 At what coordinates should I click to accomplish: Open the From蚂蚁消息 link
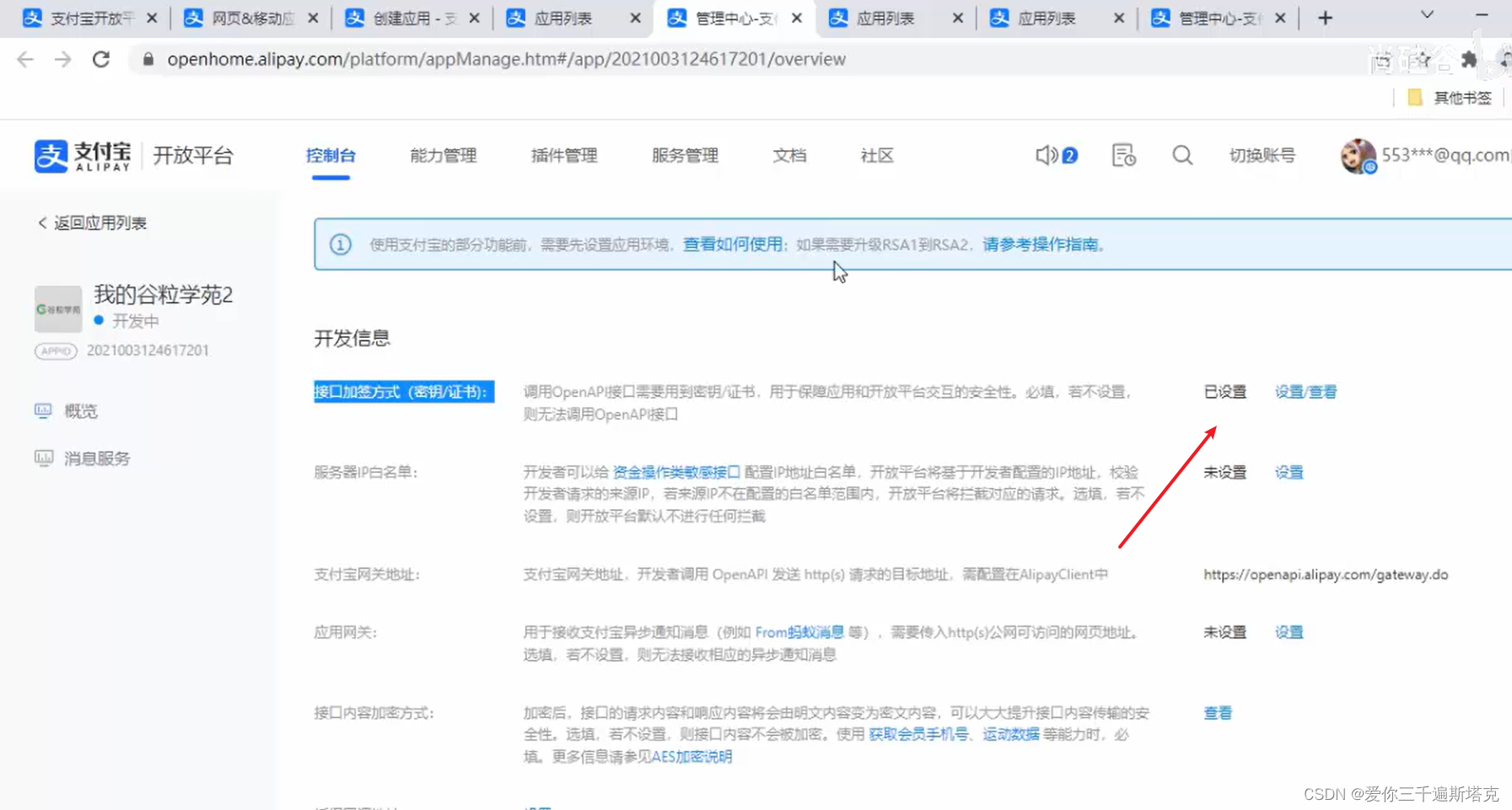click(x=799, y=632)
